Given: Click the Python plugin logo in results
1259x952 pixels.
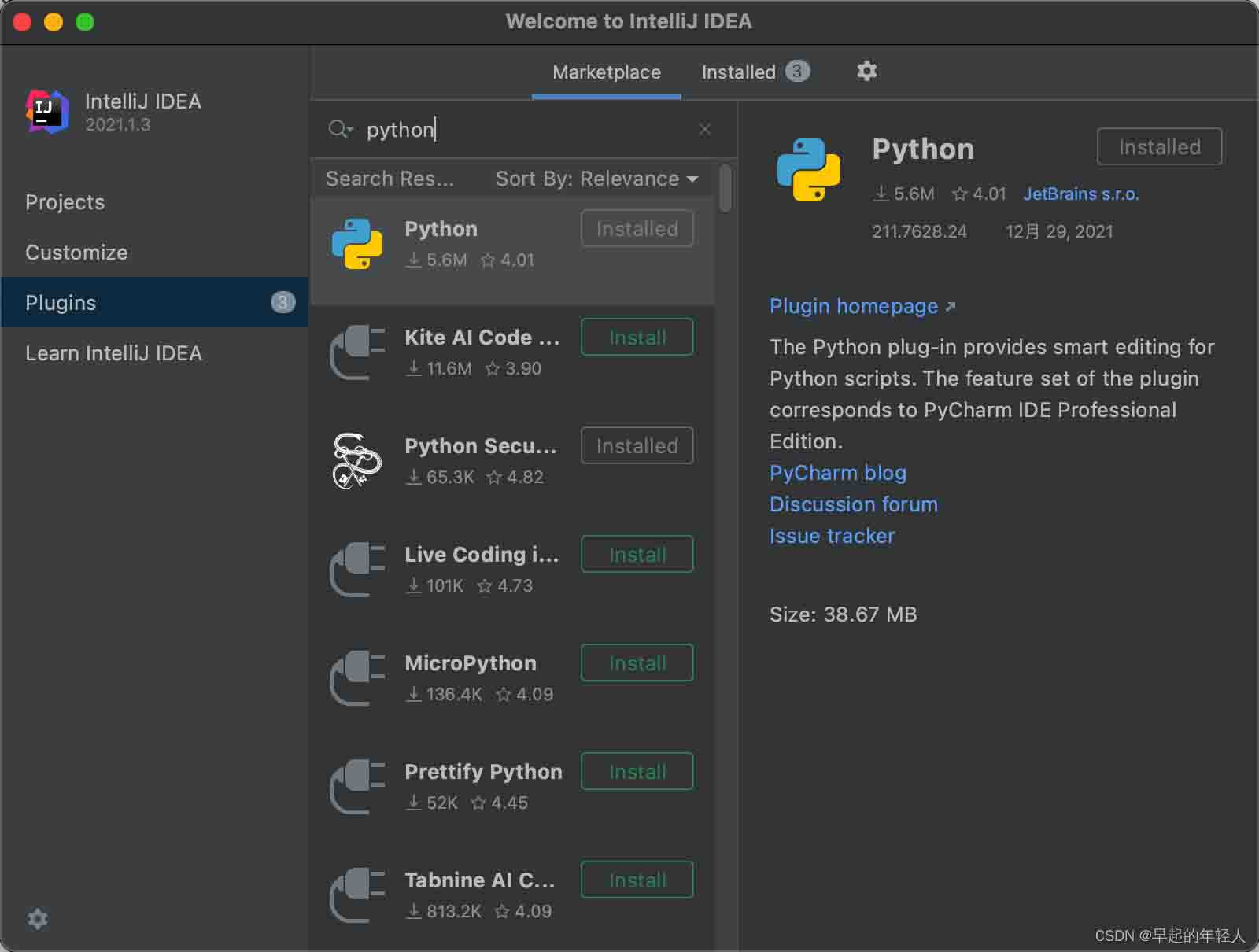Looking at the screenshot, I should point(357,244).
